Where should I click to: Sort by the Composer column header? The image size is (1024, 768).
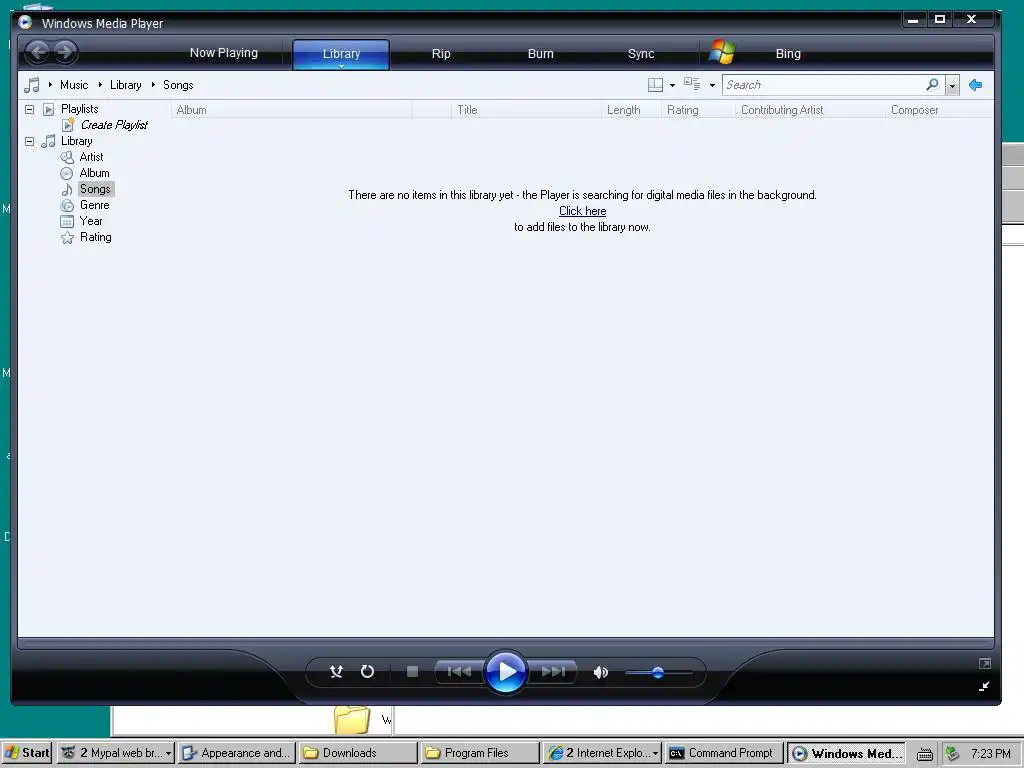(x=939, y=110)
